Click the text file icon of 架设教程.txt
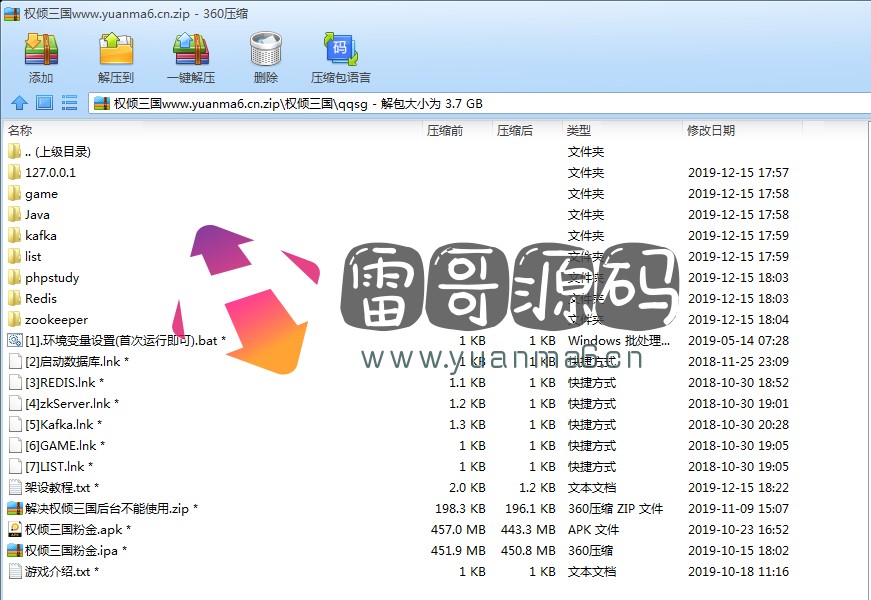 click(15, 488)
